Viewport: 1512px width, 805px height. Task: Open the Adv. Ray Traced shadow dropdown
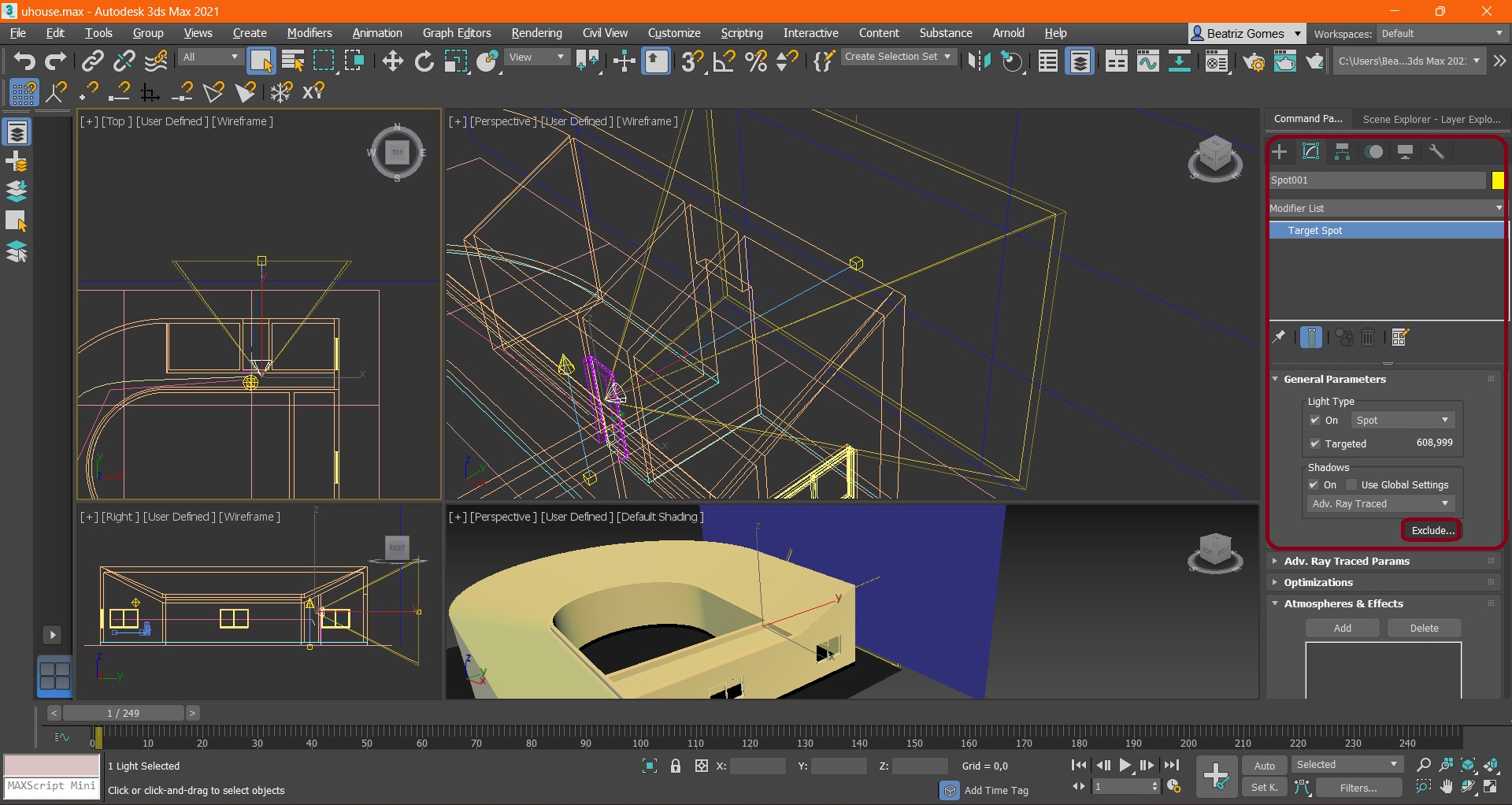1380,504
